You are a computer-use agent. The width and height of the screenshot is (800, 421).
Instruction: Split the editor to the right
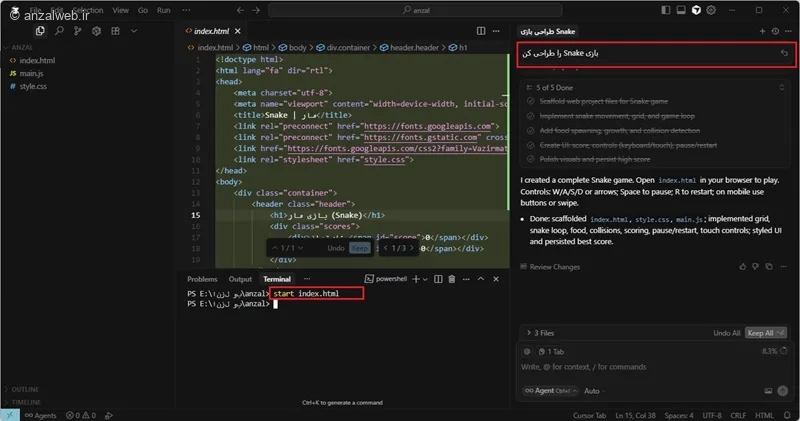(x=482, y=31)
